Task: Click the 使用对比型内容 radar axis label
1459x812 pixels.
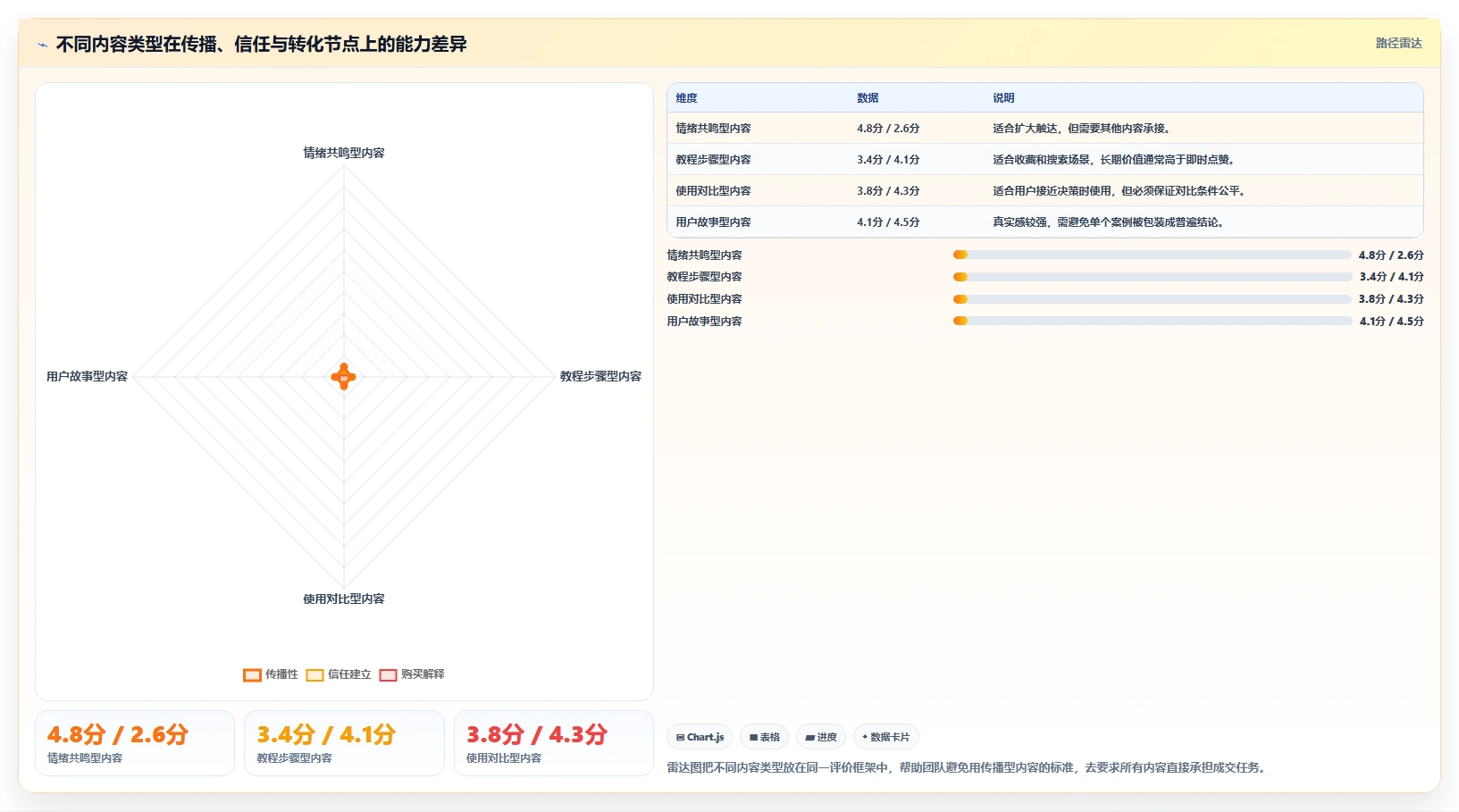Action: 344,599
